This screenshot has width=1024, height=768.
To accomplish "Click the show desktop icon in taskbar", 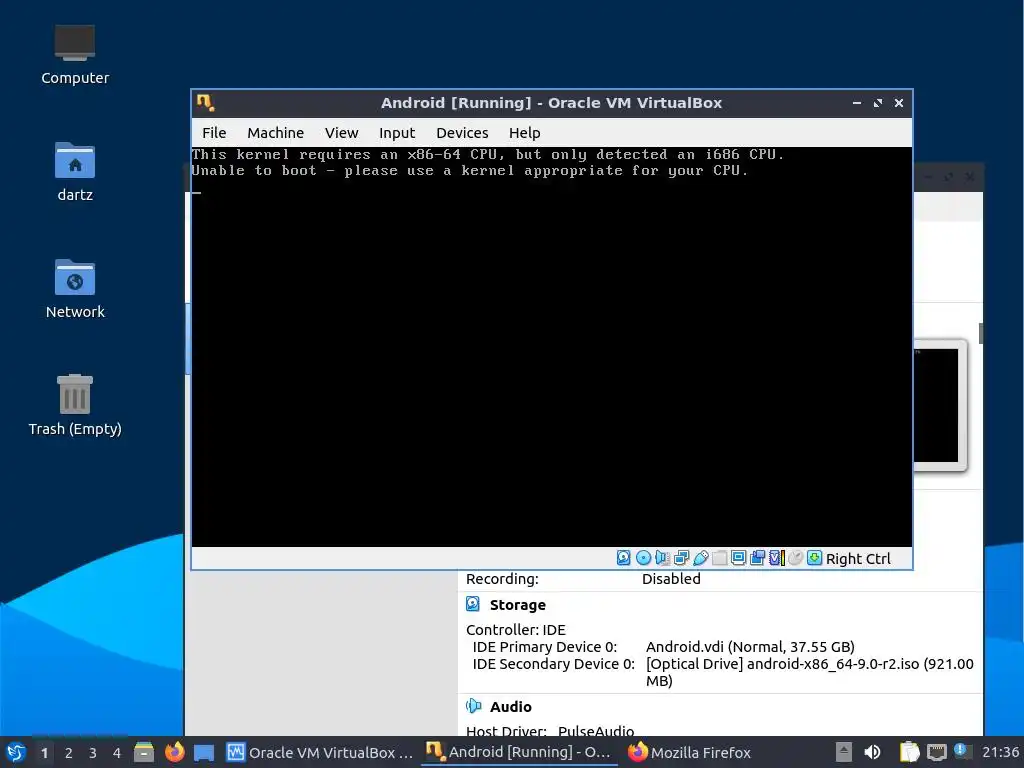I will coord(204,752).
